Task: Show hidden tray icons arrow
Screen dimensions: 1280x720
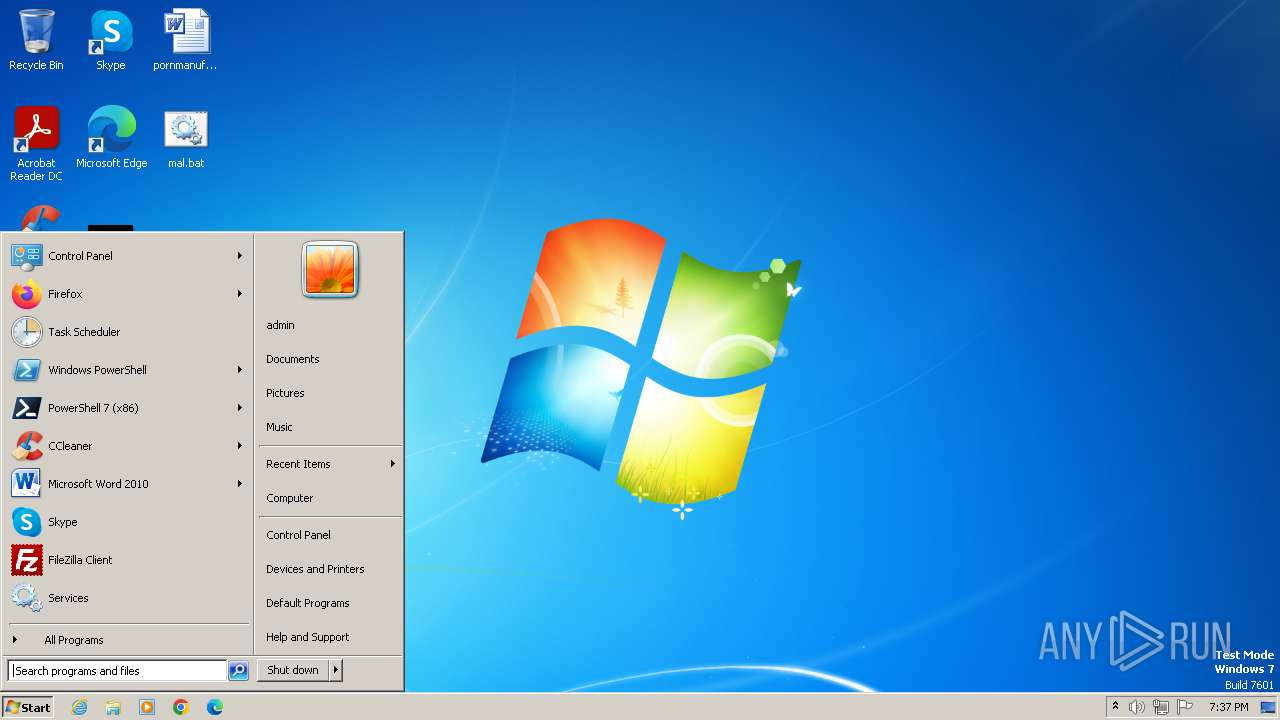Action: point(1115,707)
